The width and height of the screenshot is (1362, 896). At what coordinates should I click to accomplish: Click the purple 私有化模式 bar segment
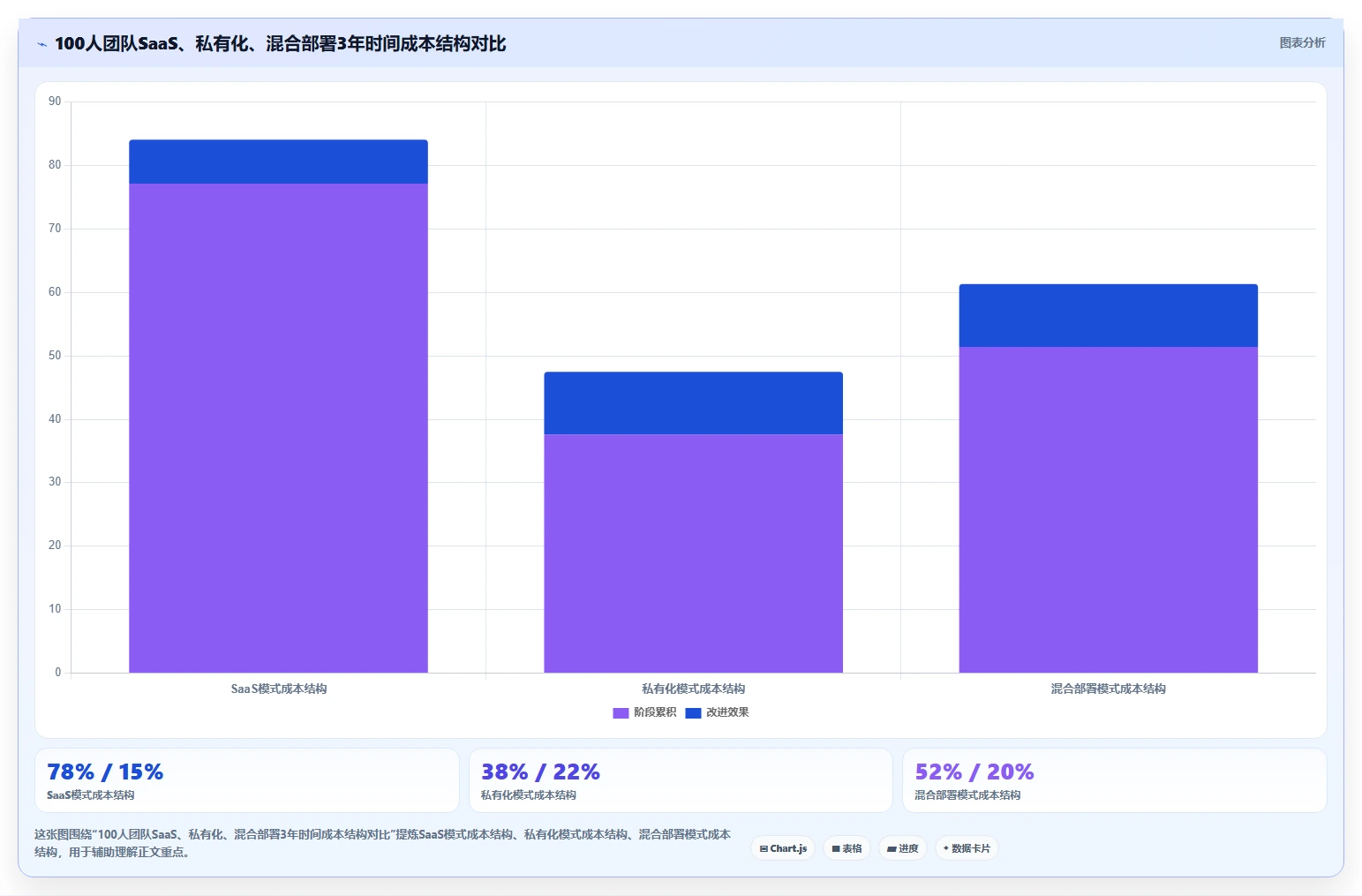pyautogui.click(x=693, y=553)
